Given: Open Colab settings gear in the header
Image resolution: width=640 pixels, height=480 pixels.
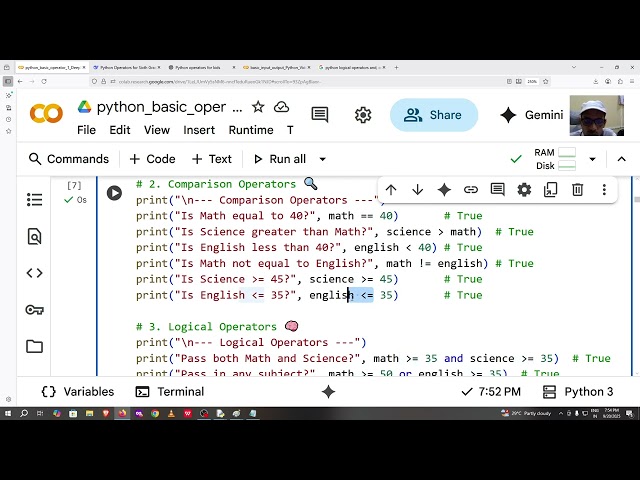Looking at the screenshot, I should 363,115.
